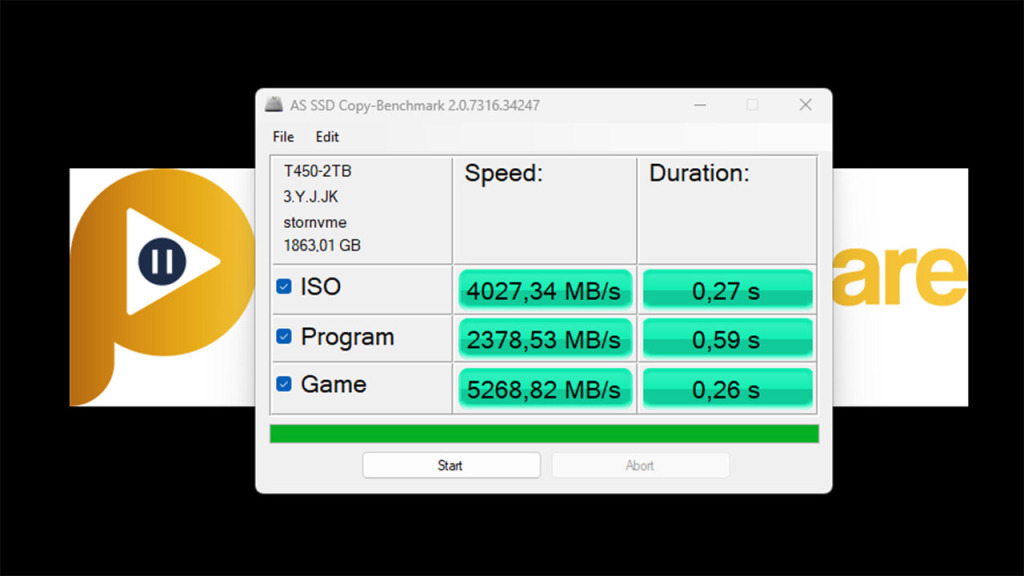Click the firmware text 3.Y.J.JK

click(310, 197)
